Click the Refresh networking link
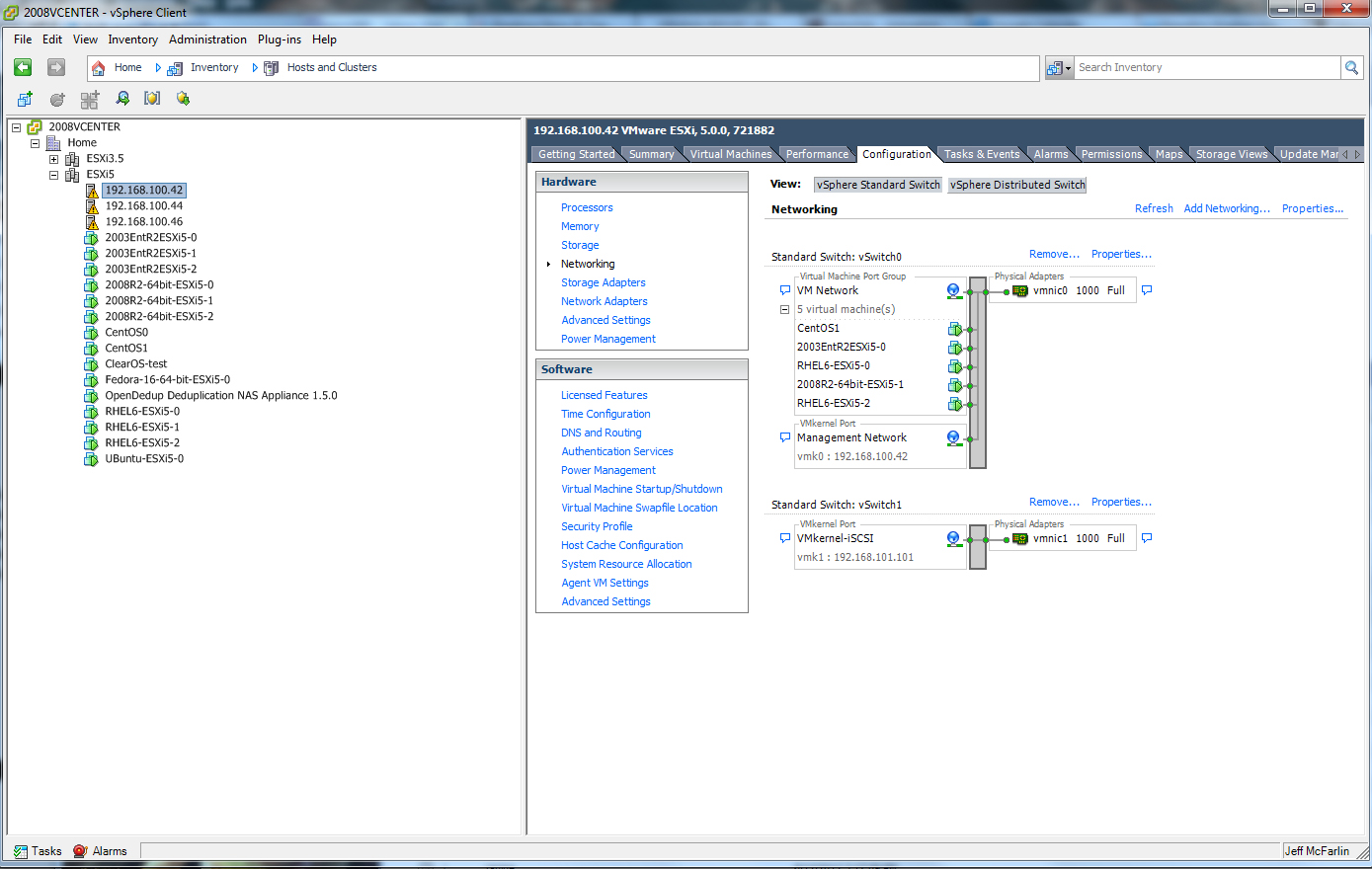Screen dimensions: 1372x869 click(1154, 208)
